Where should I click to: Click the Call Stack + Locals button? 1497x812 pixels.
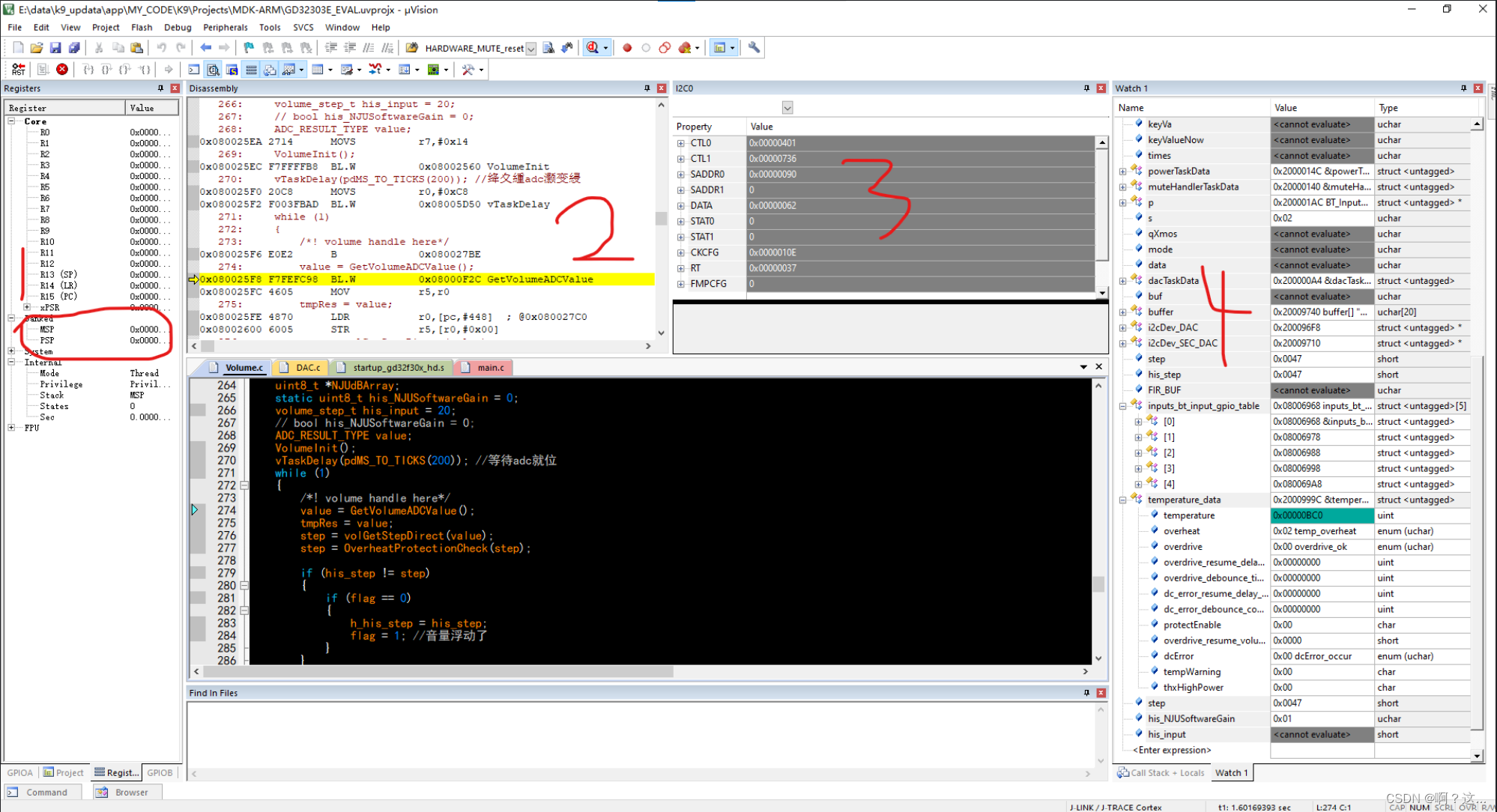pyautogui.click(x=1163, y=772)
